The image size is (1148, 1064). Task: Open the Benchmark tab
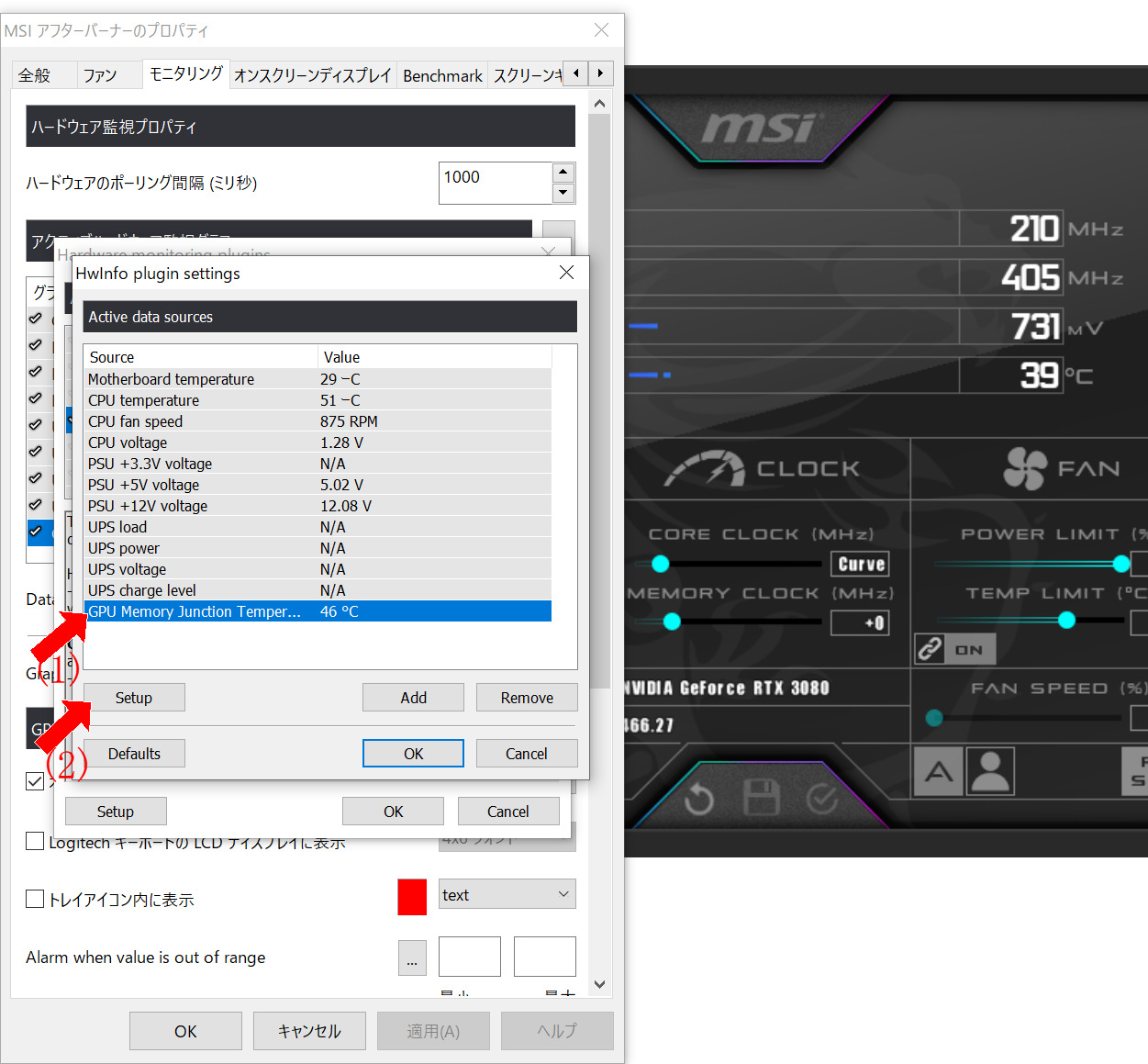[442, 75]
